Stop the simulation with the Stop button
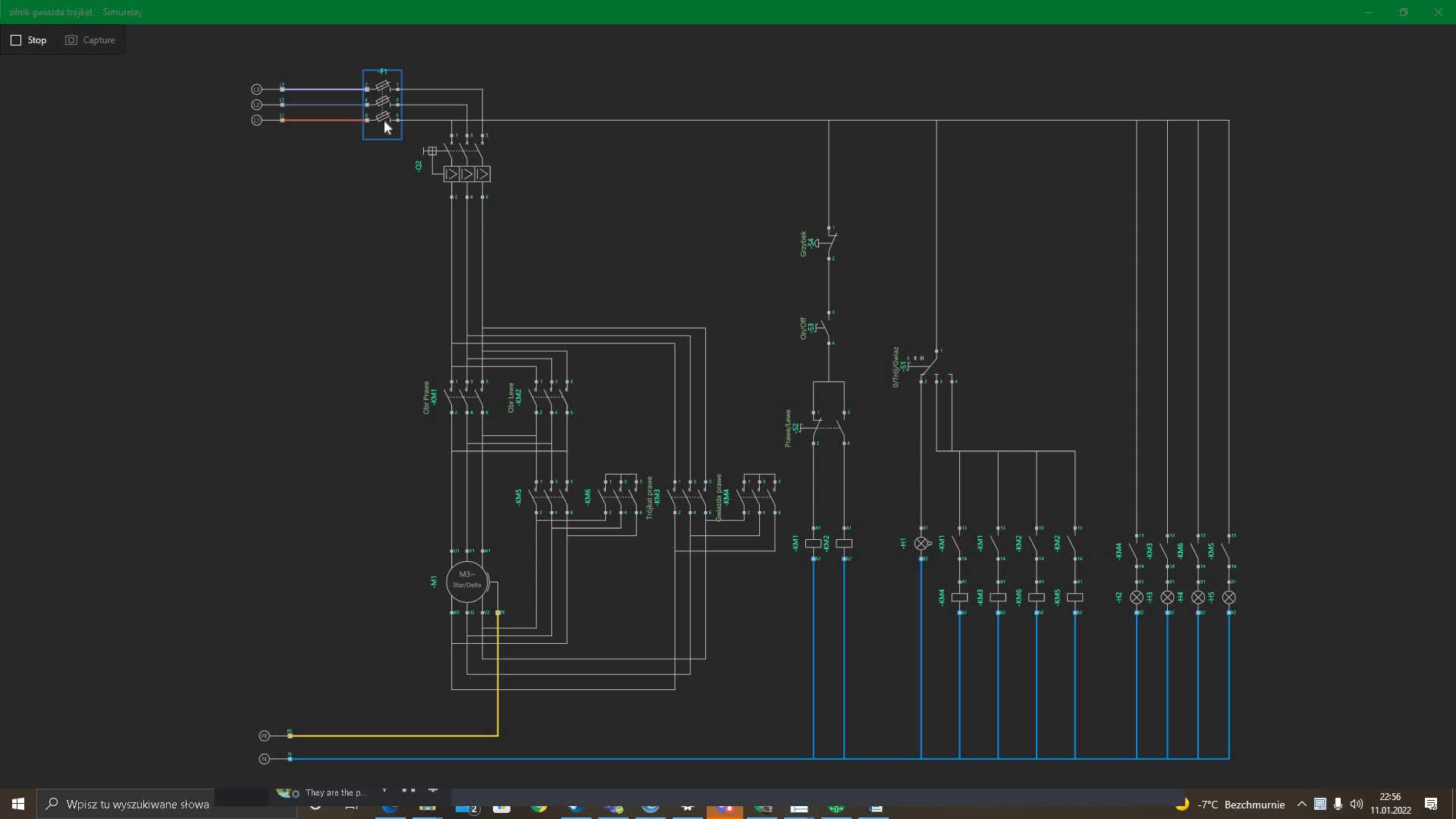Image resolution: width=1456 pixels, height=819 pixels. [29, 40]
